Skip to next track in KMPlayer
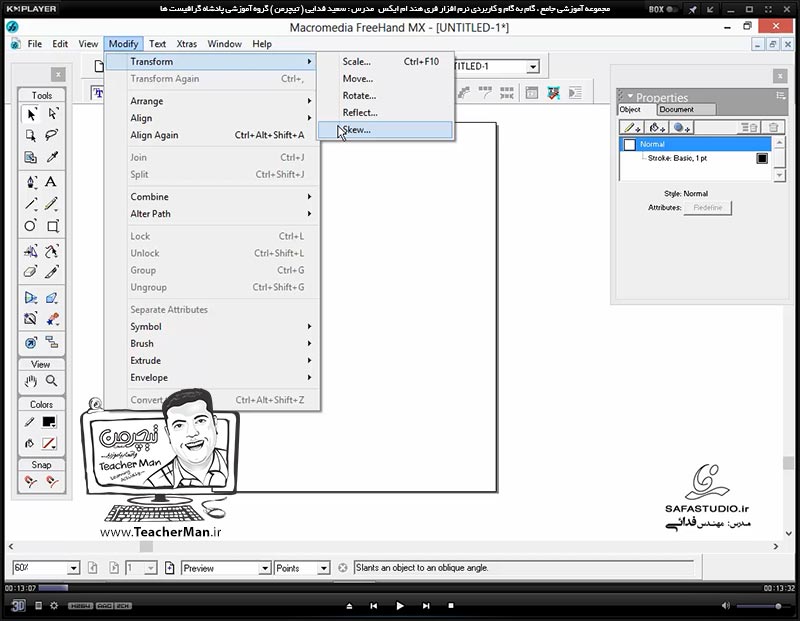The width and height of the screenshot is (800, 621). coord(426,606)
